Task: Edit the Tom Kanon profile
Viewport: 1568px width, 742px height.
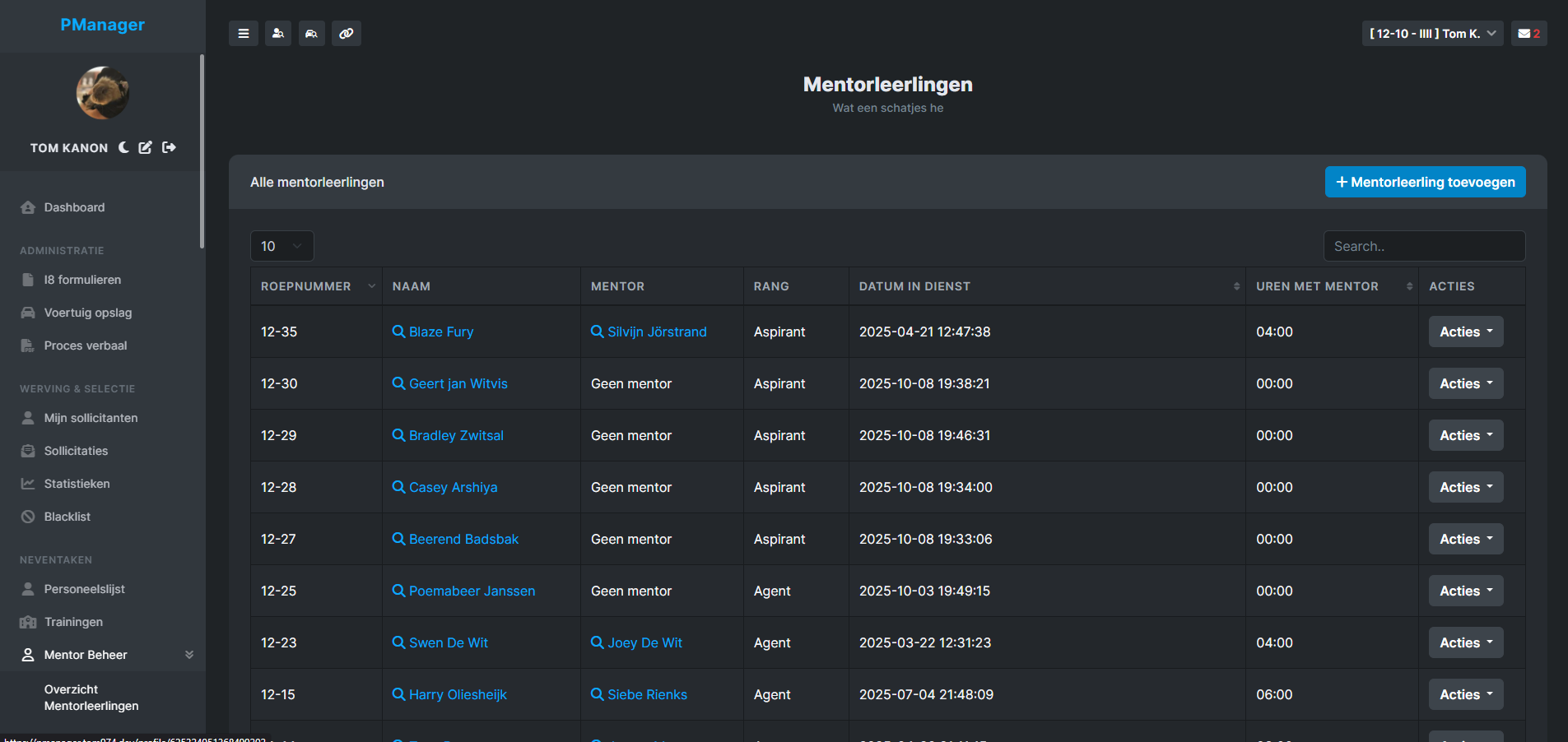Action: 145,147
